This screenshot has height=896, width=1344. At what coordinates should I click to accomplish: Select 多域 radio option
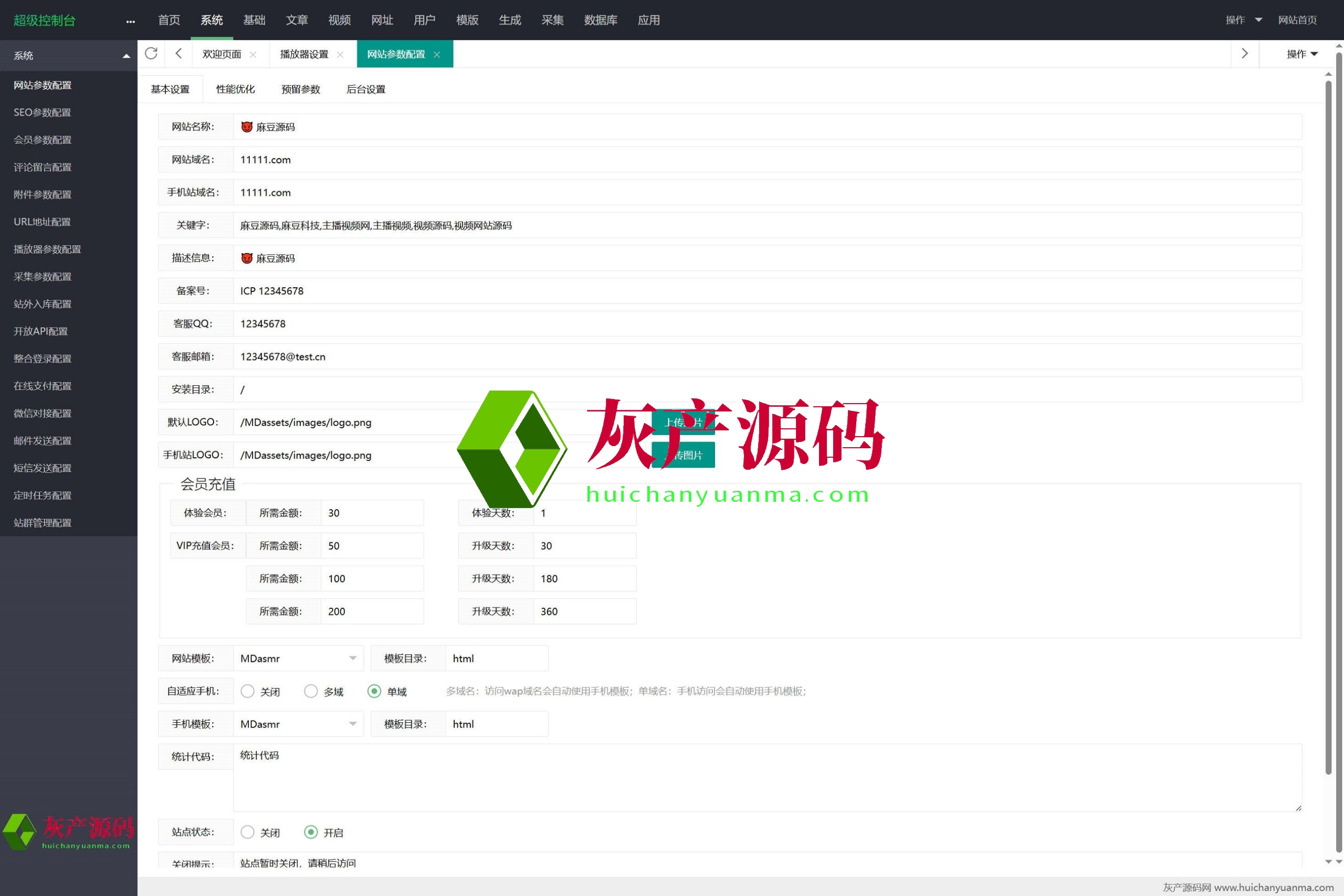pos(311,691)
